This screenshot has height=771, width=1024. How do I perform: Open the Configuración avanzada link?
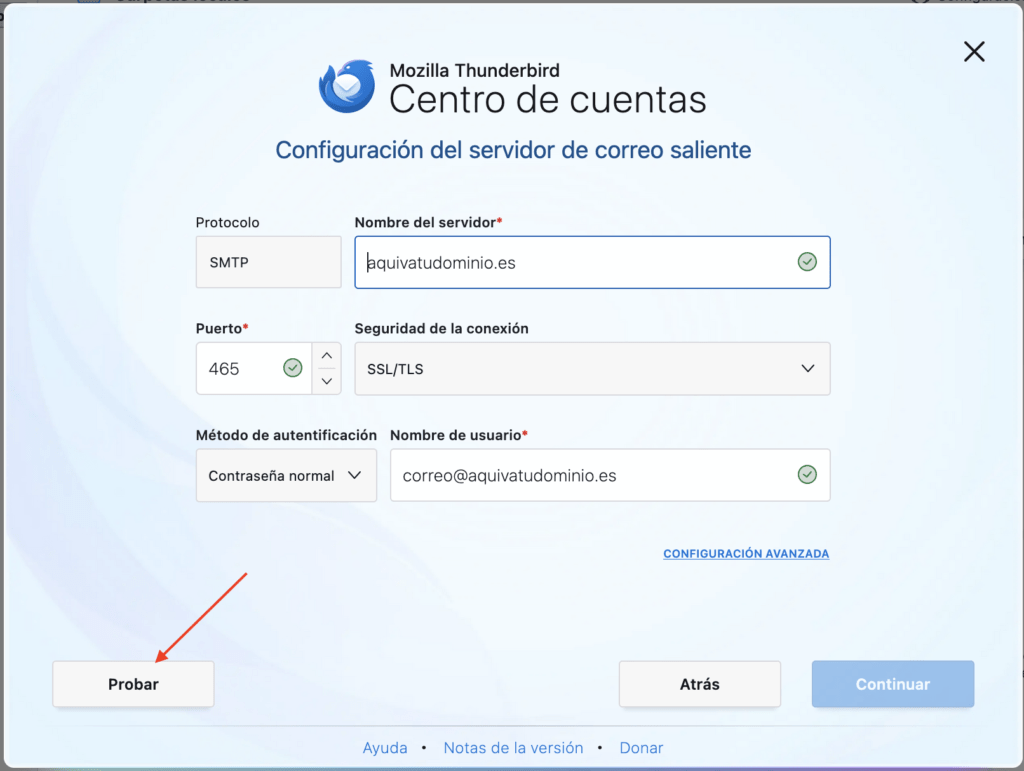click(746, 554)
